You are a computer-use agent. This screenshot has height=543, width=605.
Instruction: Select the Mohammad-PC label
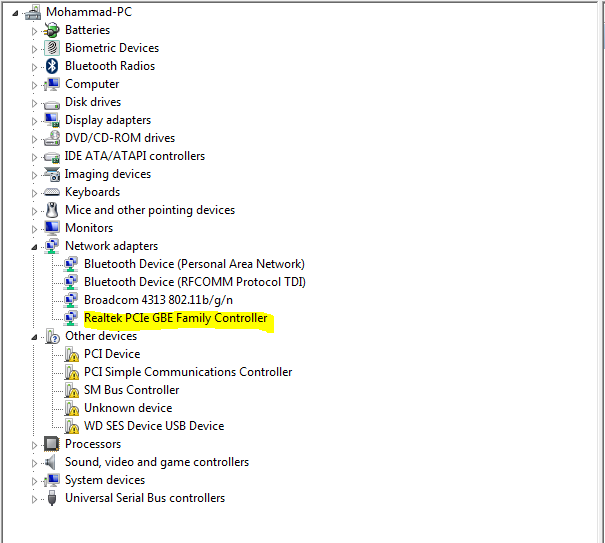pos(89,12)
